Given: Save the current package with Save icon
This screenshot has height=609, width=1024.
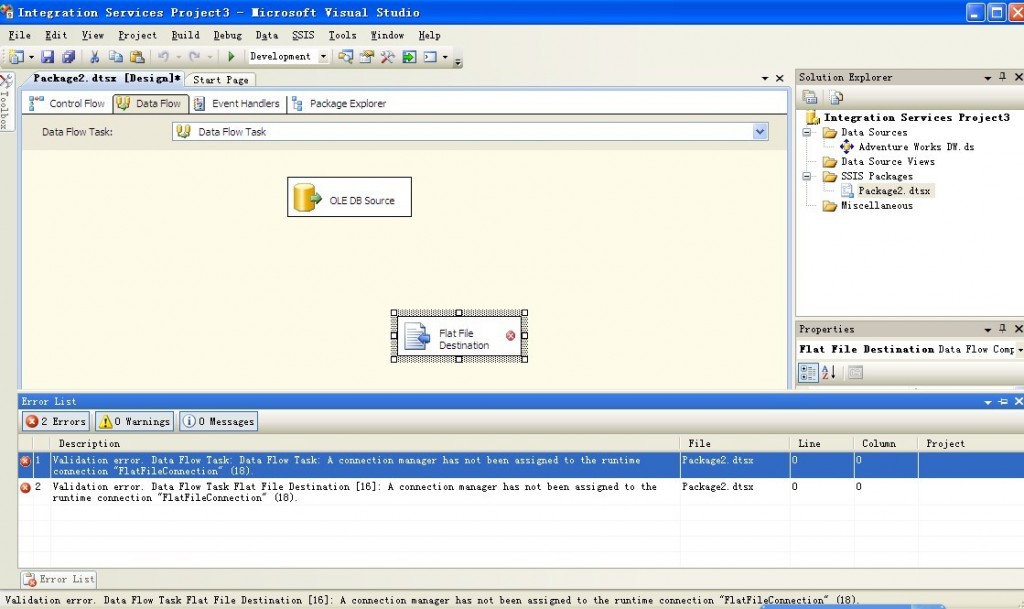Looking at the screenshot, I should click(x=48, y=57).
